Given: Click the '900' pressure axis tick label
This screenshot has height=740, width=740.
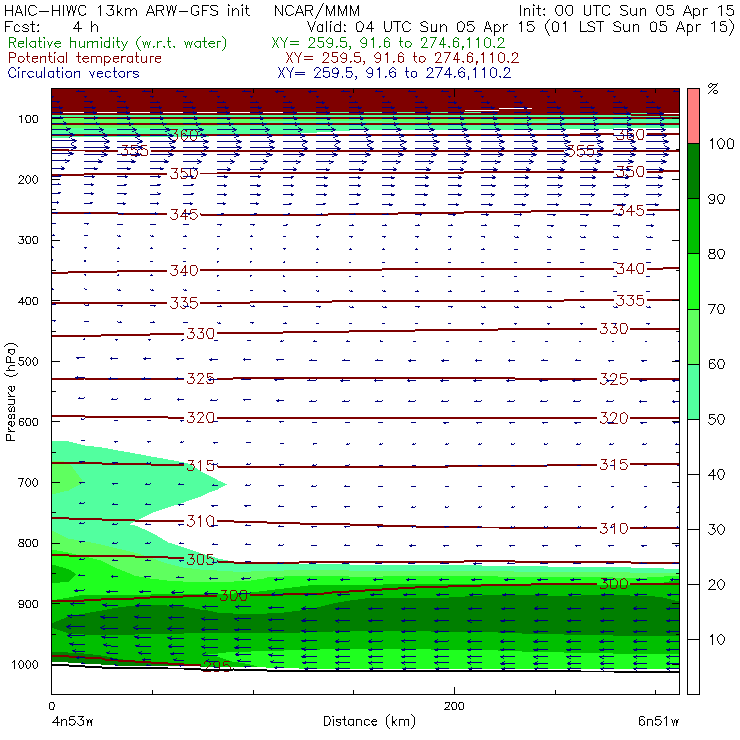Looking at the screenshot, I should pyautogui.click(x=28, y=604).
